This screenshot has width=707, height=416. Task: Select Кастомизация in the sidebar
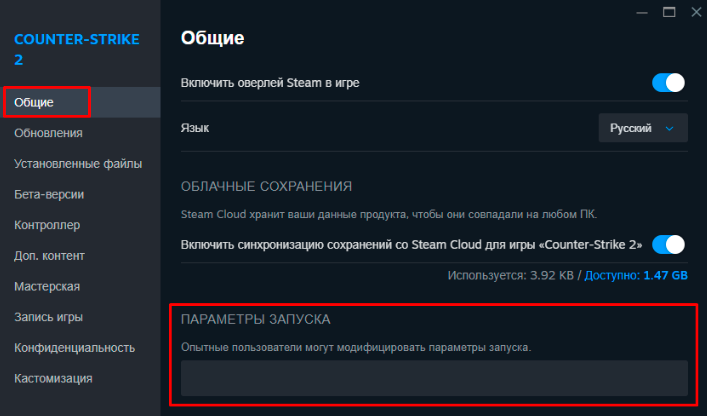[x=53, y=378]
